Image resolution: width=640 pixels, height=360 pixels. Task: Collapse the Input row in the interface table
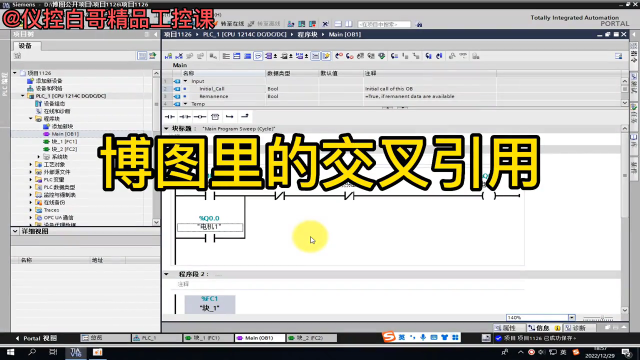coord(185,81)
